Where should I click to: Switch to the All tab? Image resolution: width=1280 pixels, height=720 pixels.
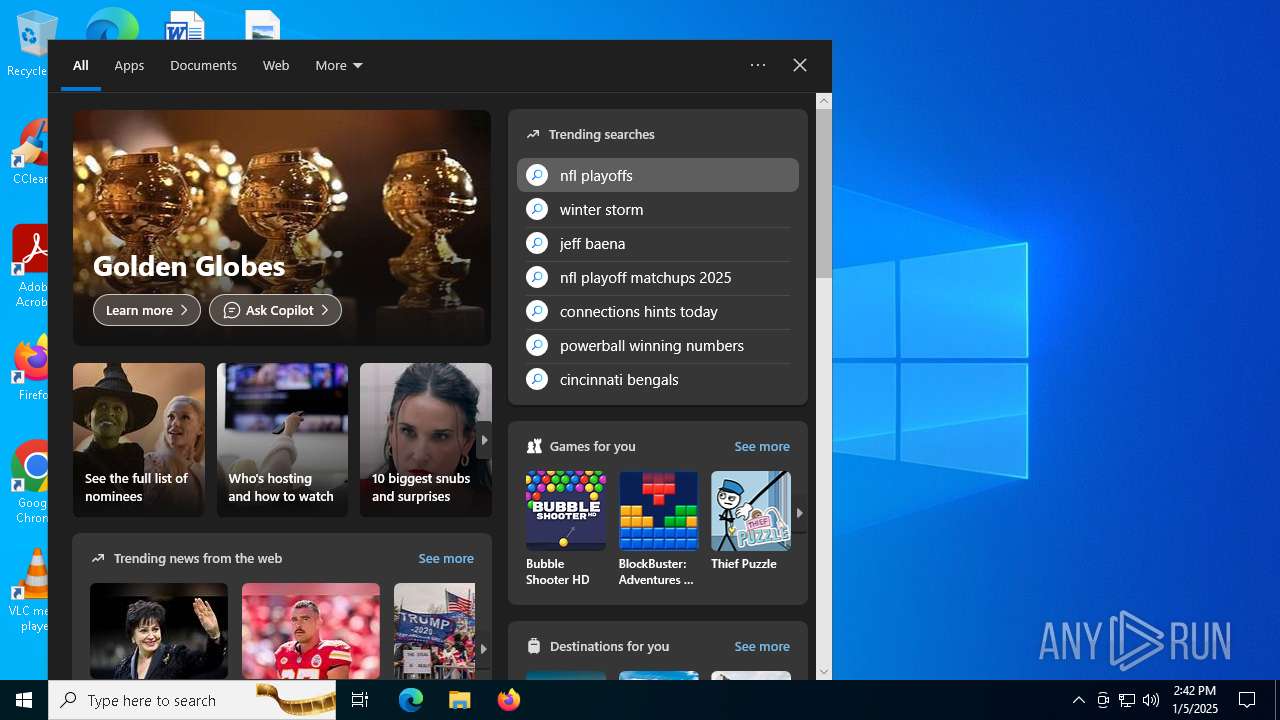81,65
